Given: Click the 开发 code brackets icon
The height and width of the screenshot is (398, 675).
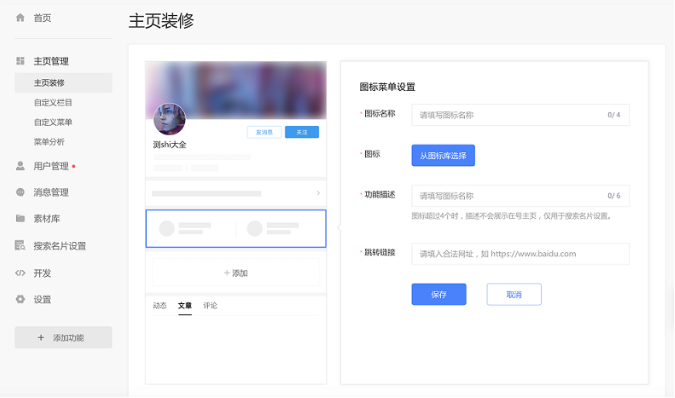Looking at the screenshot, I should click(x=20, y=273).
